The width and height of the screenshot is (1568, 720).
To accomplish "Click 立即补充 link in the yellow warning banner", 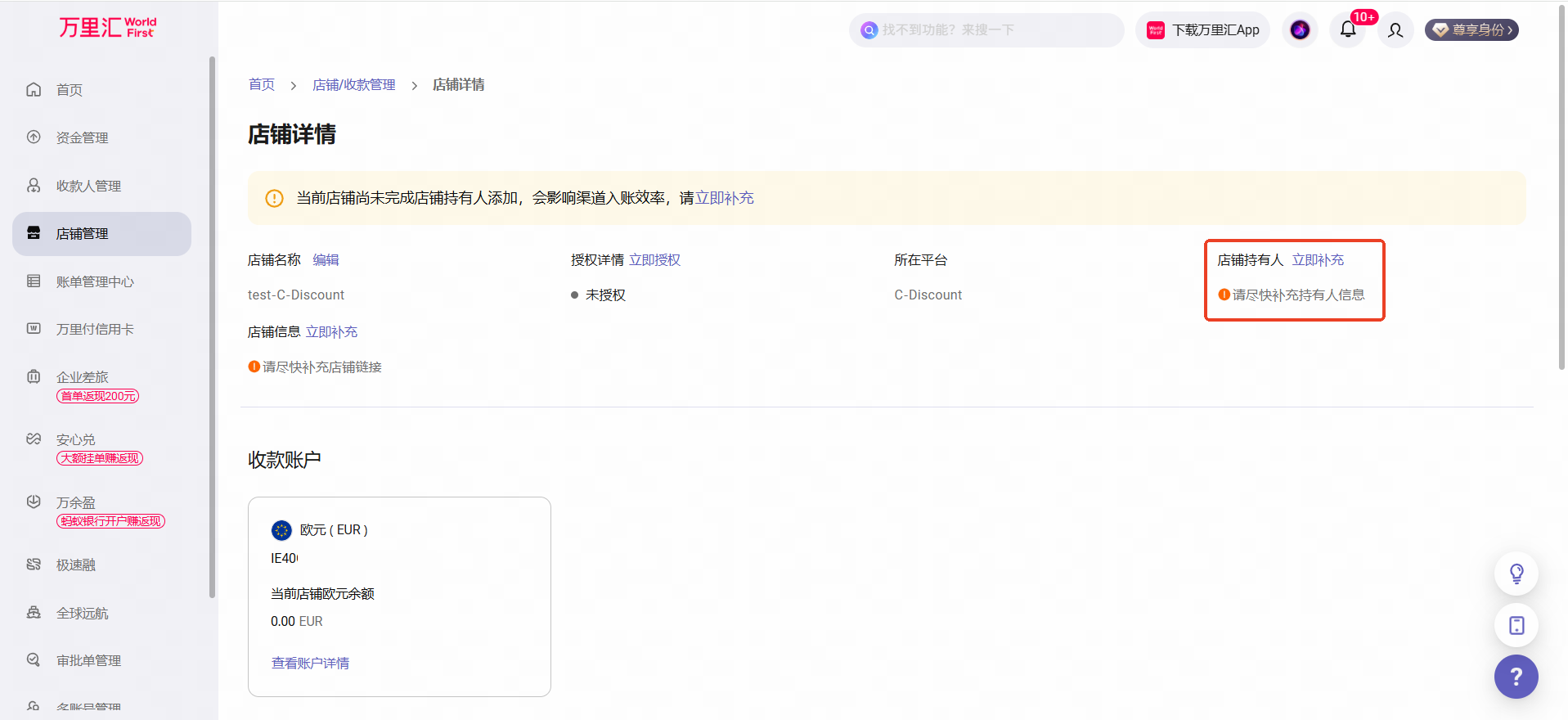I will [725, 198].
